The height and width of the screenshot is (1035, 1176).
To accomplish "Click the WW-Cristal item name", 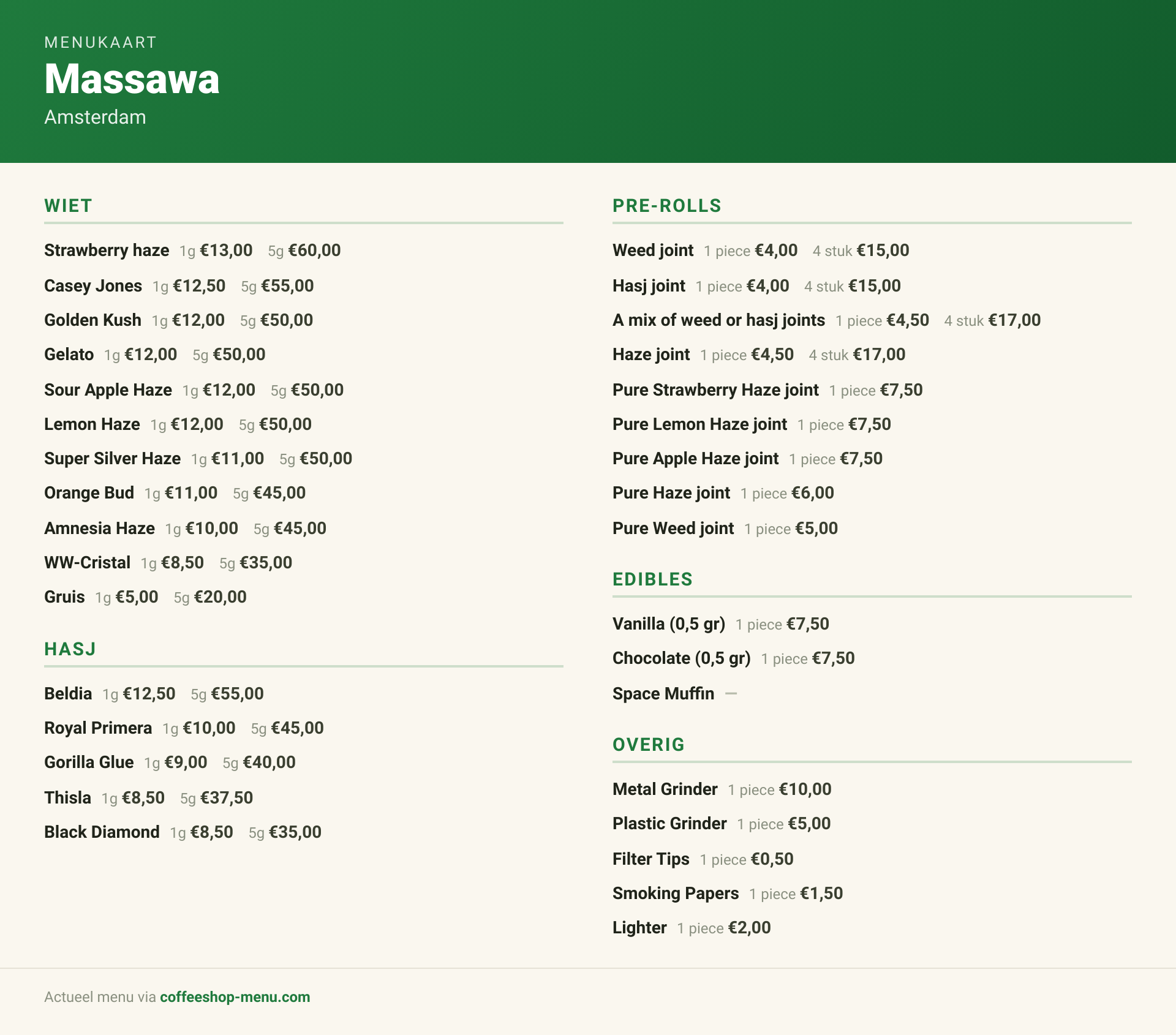I will [x=87, y=563].
